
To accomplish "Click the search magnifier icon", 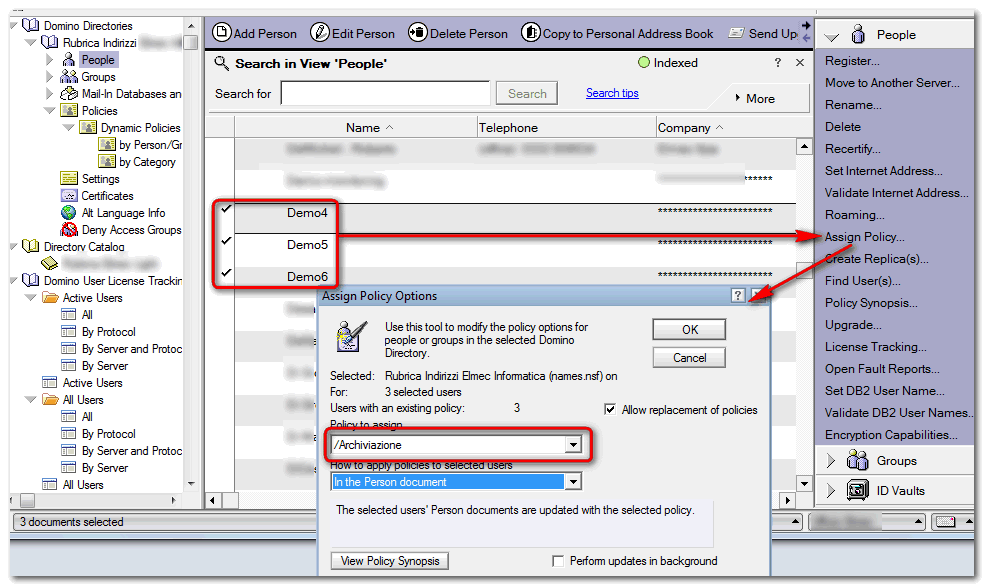I will point(221,63).
